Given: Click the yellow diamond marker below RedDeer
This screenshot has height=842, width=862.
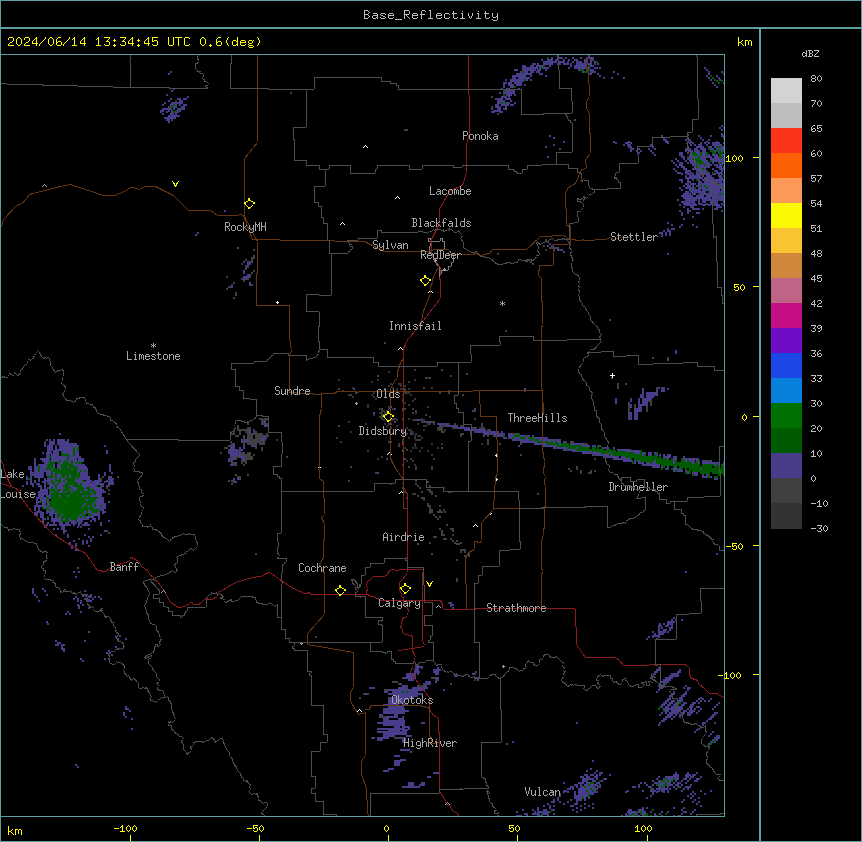Looking at the screenshot, I should [x=426, y=281].
